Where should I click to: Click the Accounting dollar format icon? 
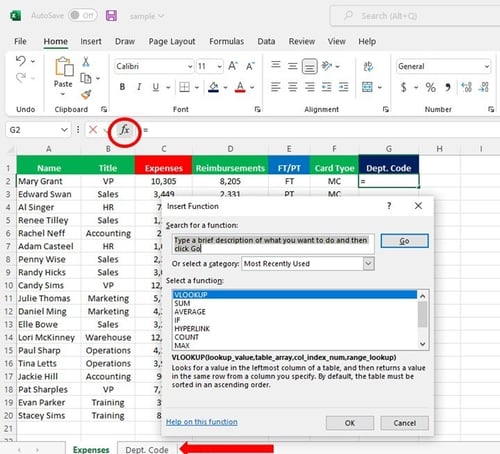tap(404, 87)
